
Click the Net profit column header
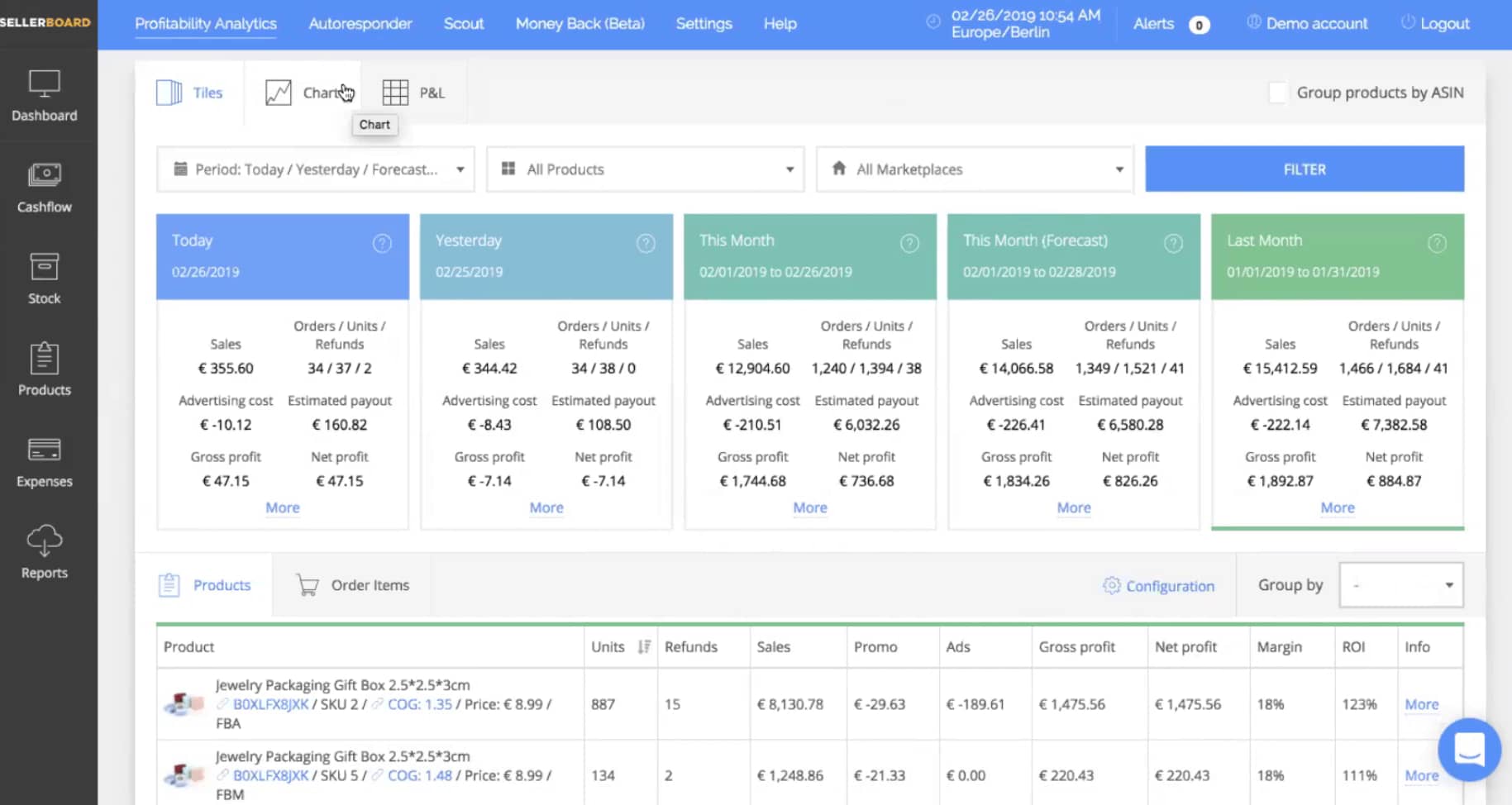(1185, 647)
